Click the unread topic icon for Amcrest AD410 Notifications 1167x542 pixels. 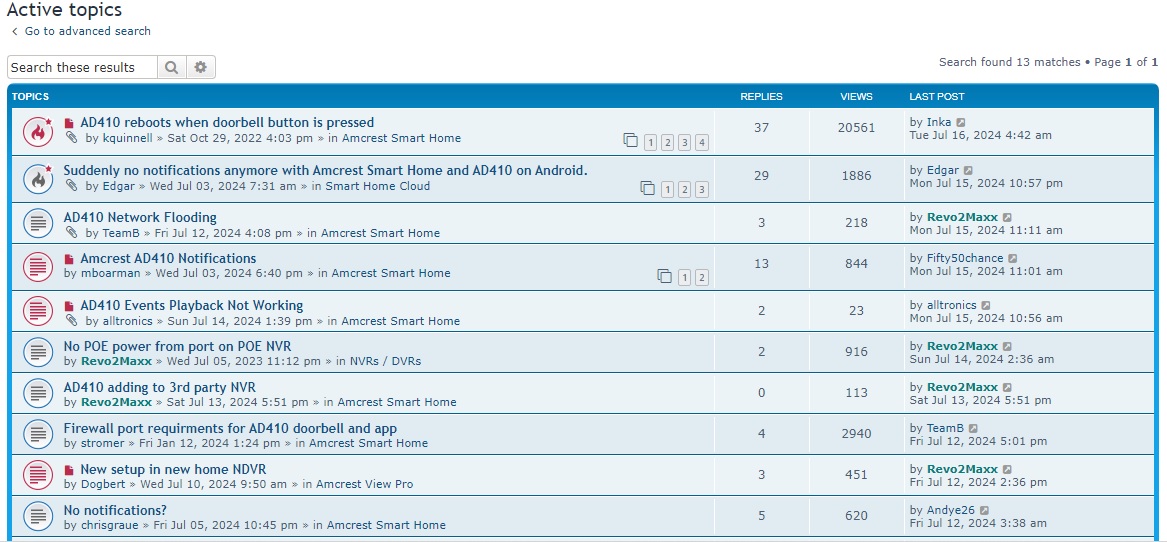tap(37, 265)
